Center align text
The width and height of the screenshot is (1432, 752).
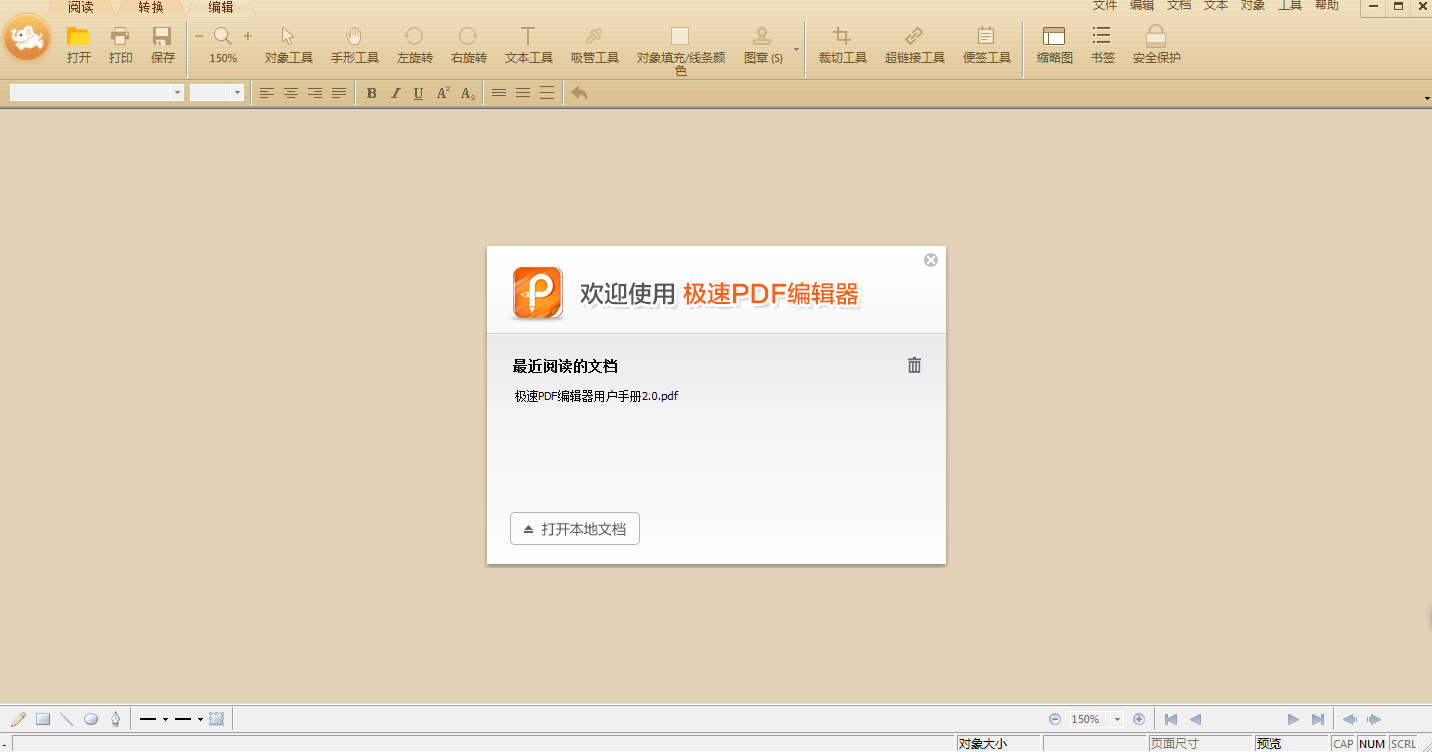point(291,93)
